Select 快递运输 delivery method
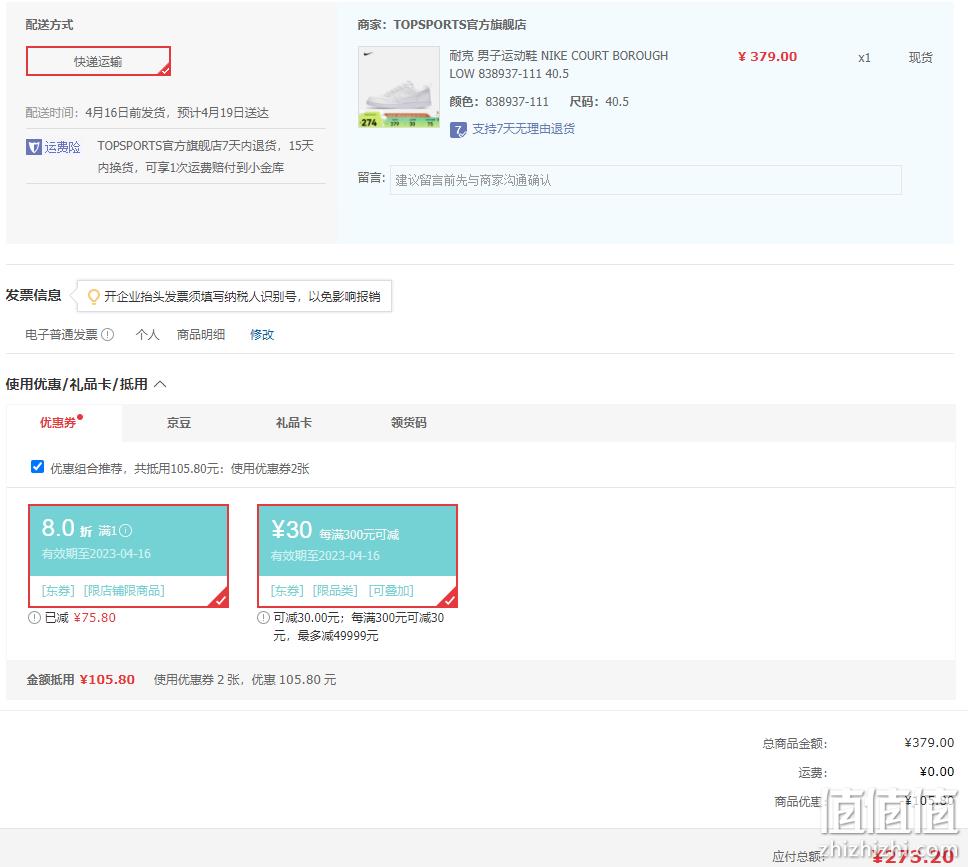The height and width of the screenshot is (867, 968). pyautogui.click(x=98, y=61)
